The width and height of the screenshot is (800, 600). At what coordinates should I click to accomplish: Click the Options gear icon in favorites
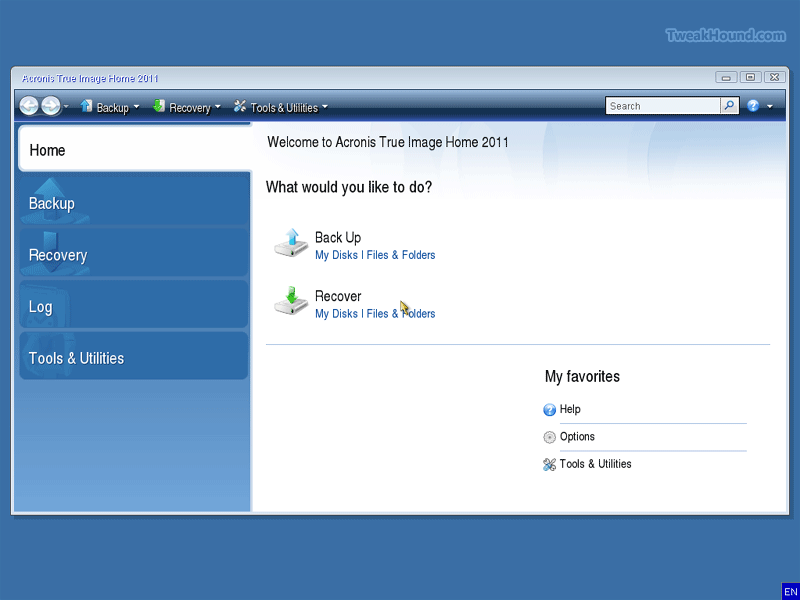pos(549,437)
